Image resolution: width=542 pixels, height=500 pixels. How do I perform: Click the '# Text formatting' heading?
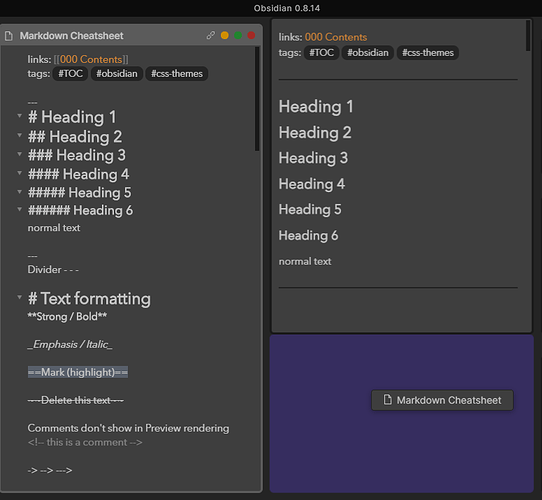(89, 298)
